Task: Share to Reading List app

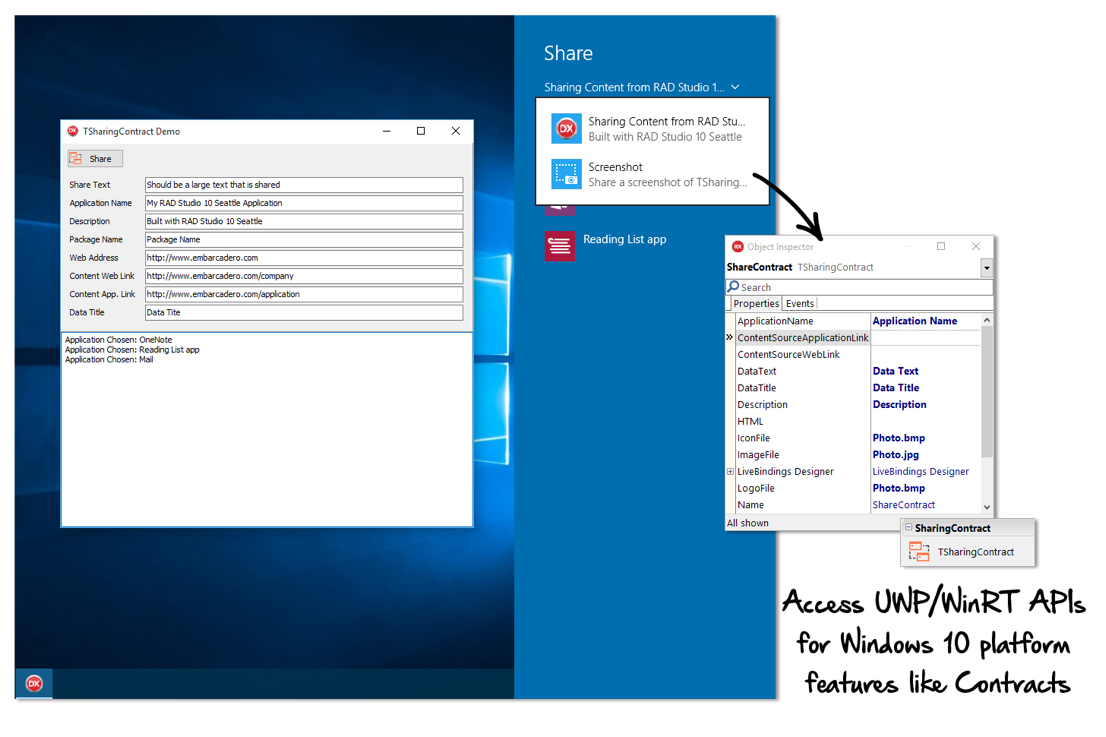Action: 624,240
